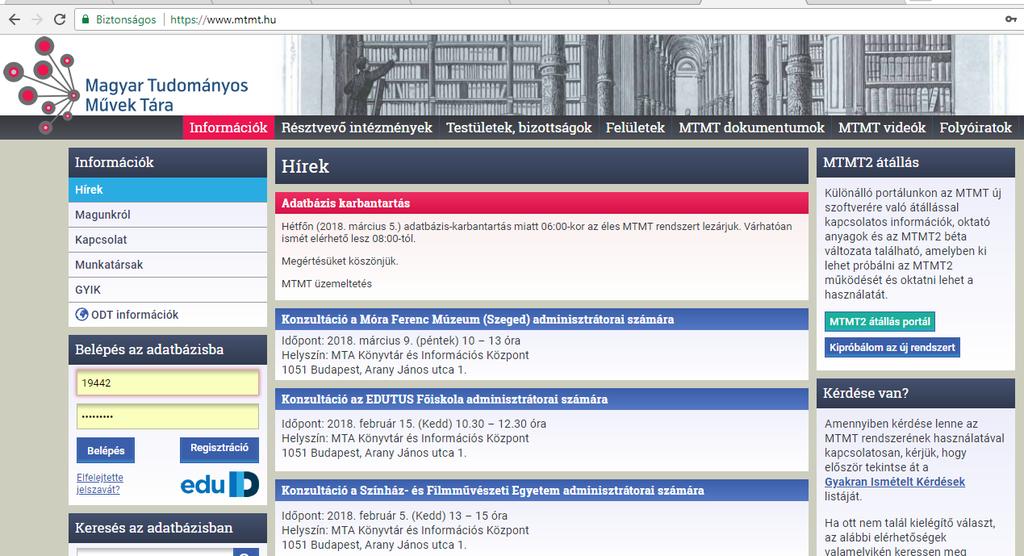
Task: Click the Kérdése van? panel header
Action: [916, 393]
